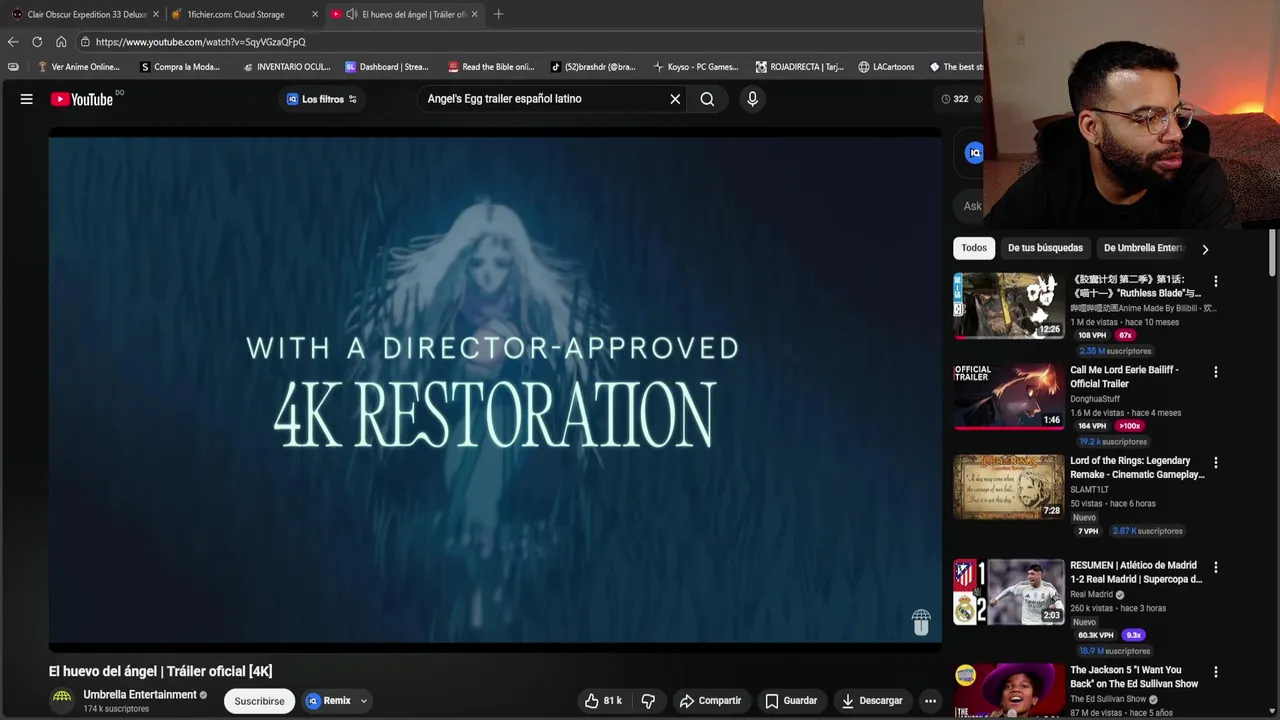Open Dashboard Streamlabs bookmark
Viewport: 1280px width, 720px height.
click(x=387, y=67)
